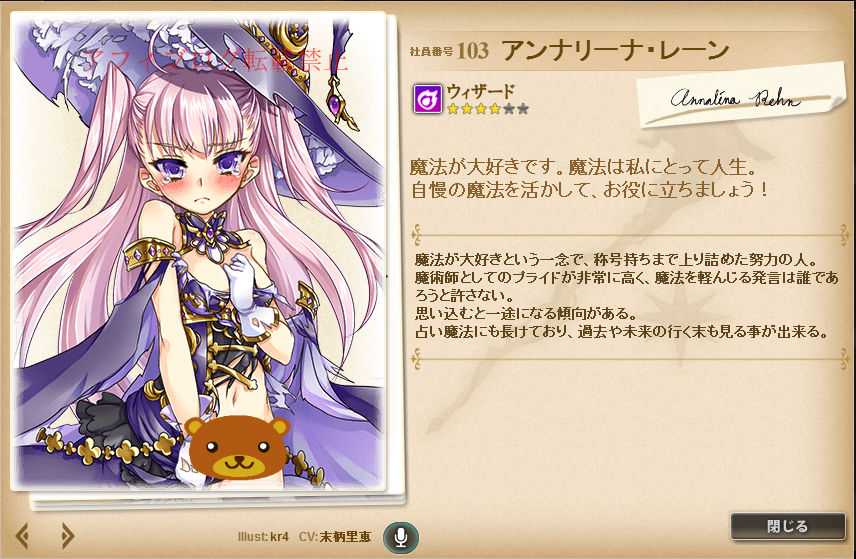This screenshot has width=856, height=559.
Task: Play the character voice with microphone icon
Action: [x=401, y=537]
